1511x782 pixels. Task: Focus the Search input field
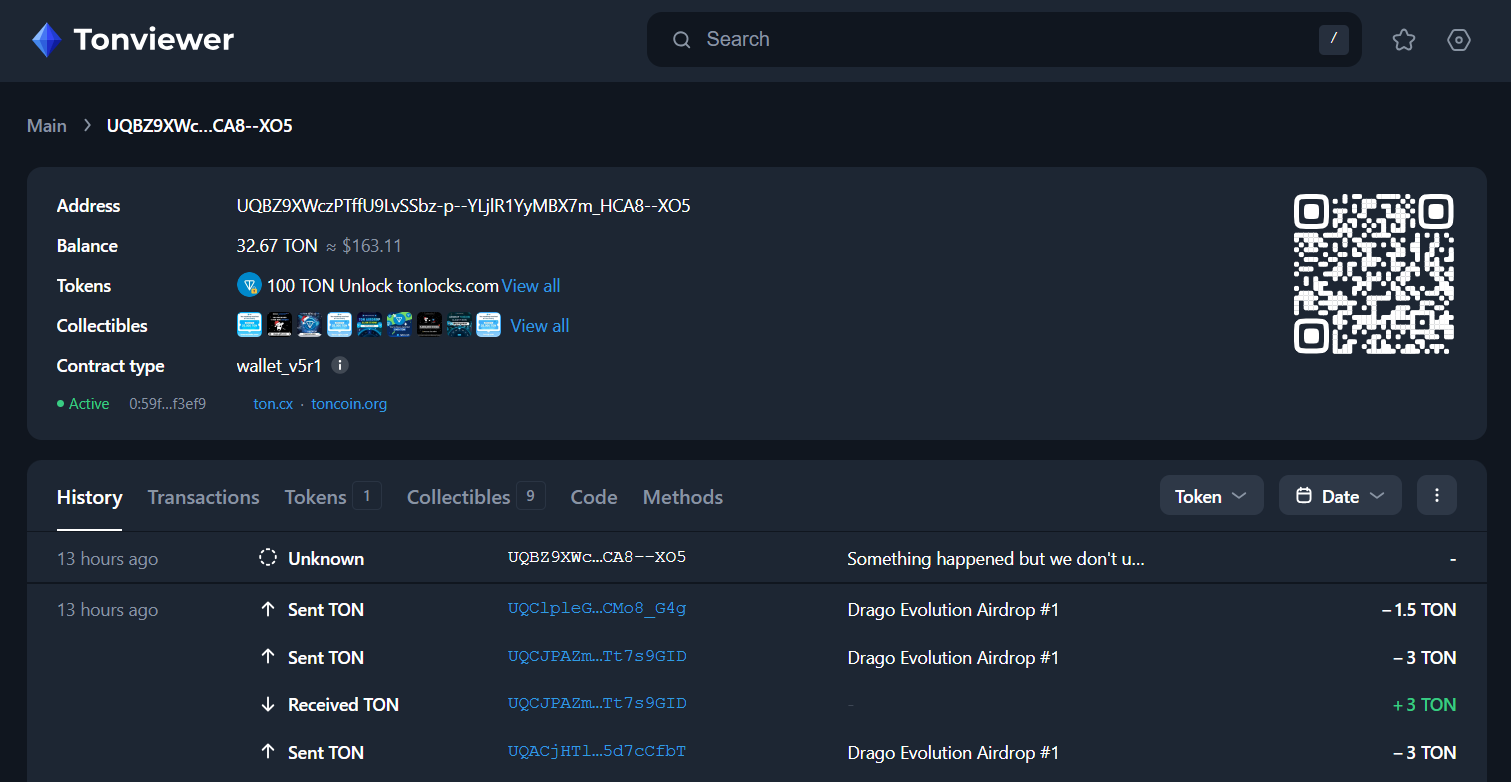[x=1004, y=39]
